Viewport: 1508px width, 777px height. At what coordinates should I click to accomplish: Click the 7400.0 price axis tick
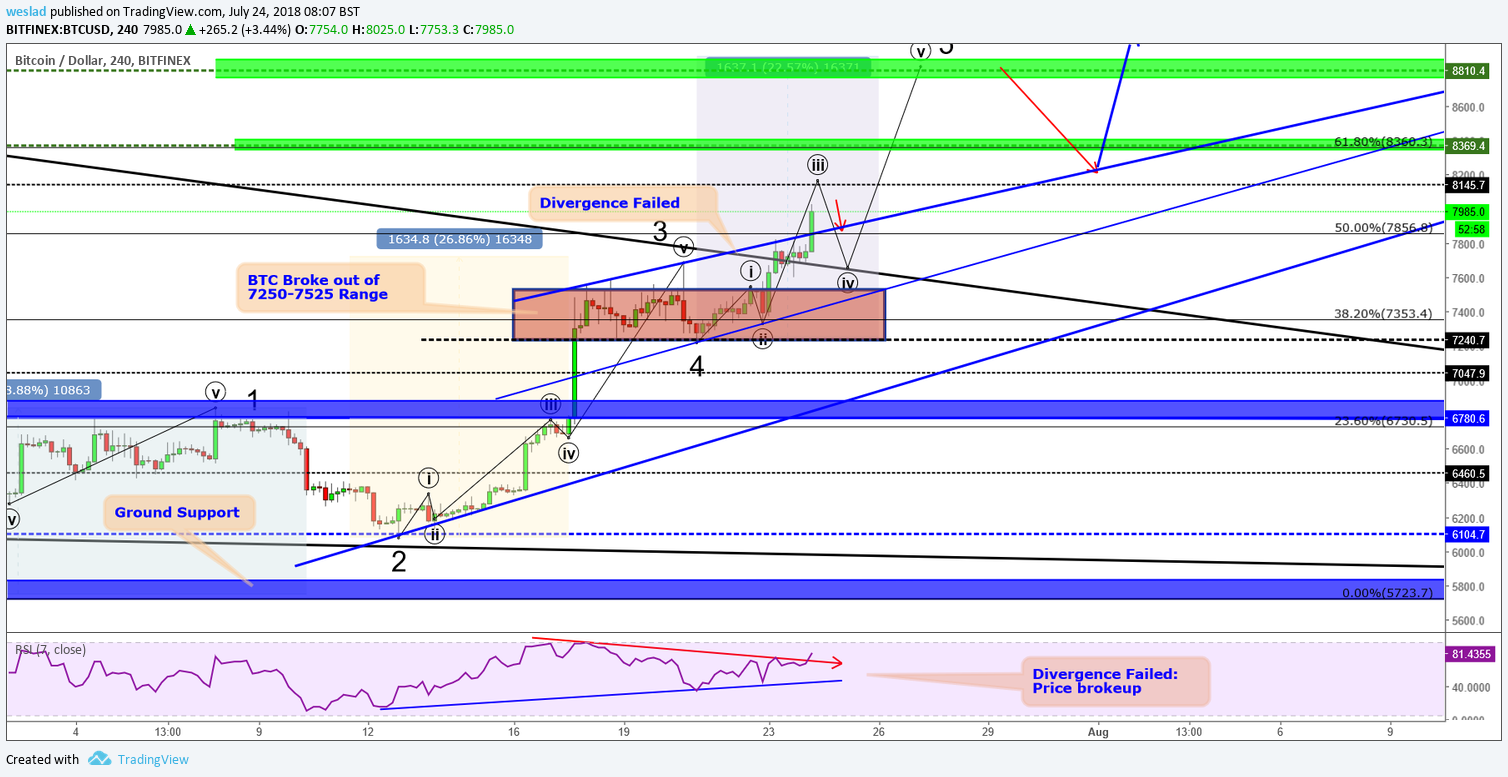(1469, 314)
